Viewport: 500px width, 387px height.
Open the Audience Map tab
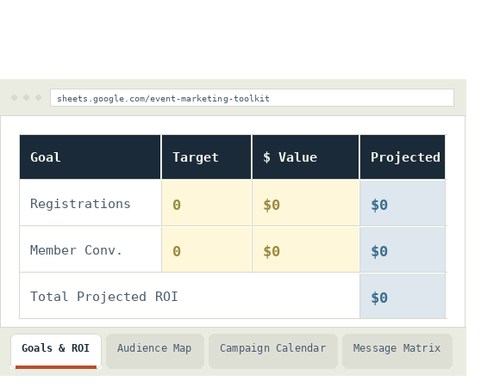point(155,351)
